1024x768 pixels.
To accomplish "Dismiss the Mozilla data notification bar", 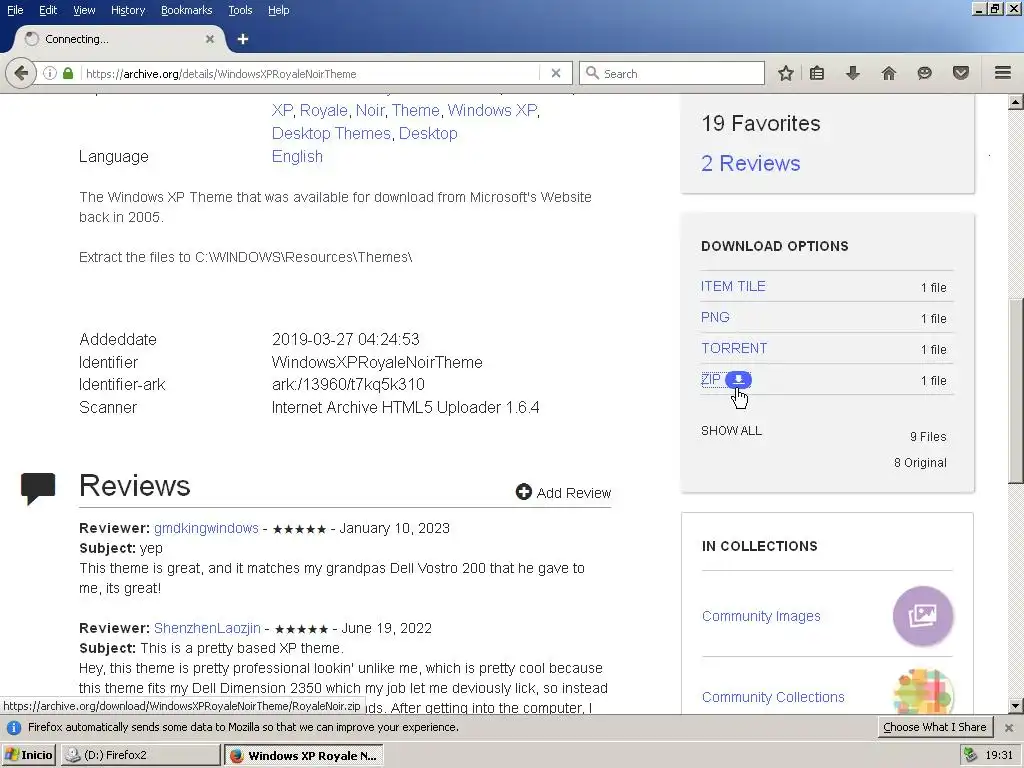I will [x=1009, y=728].
